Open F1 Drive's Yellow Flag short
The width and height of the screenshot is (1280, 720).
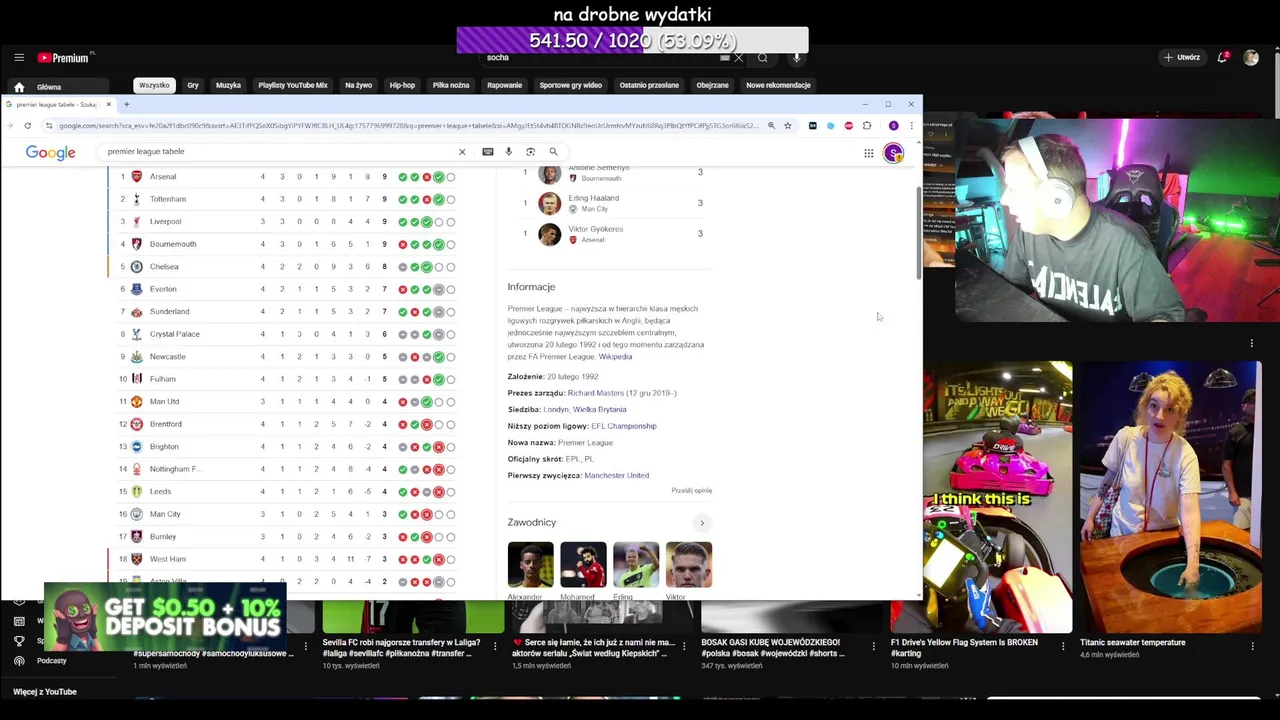click(x=997, y=497)
